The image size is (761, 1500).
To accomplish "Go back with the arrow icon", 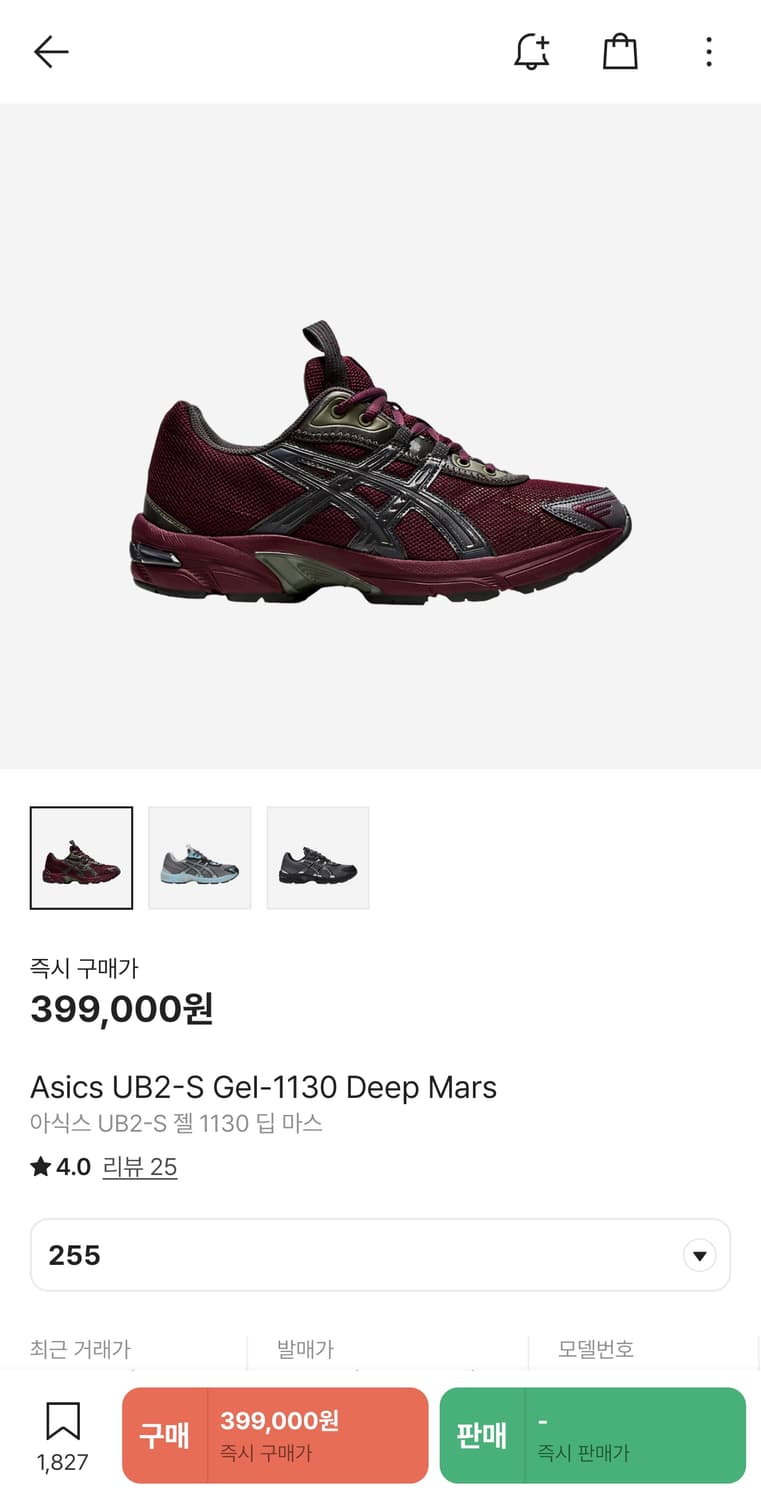I will 51,51.
